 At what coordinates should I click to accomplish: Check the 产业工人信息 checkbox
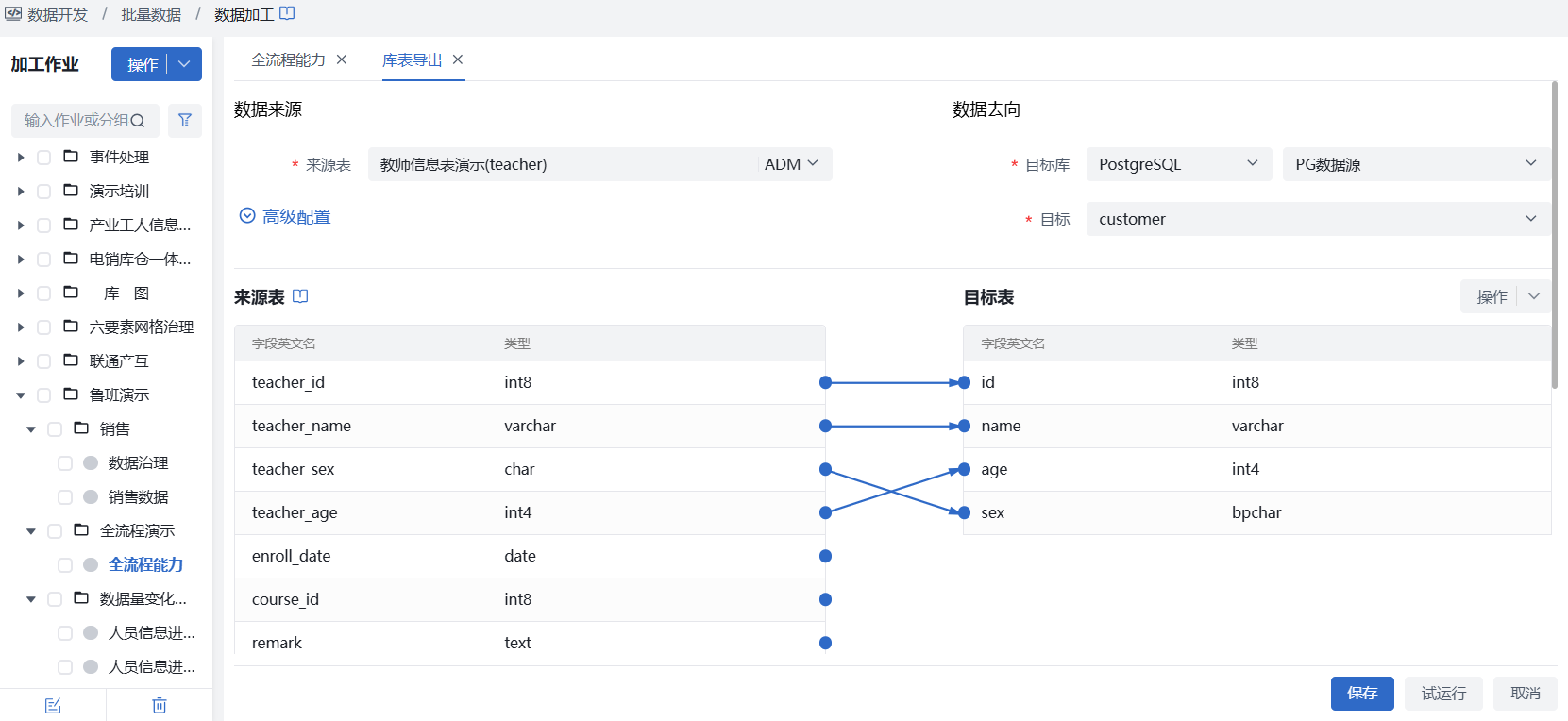[43, 226]
